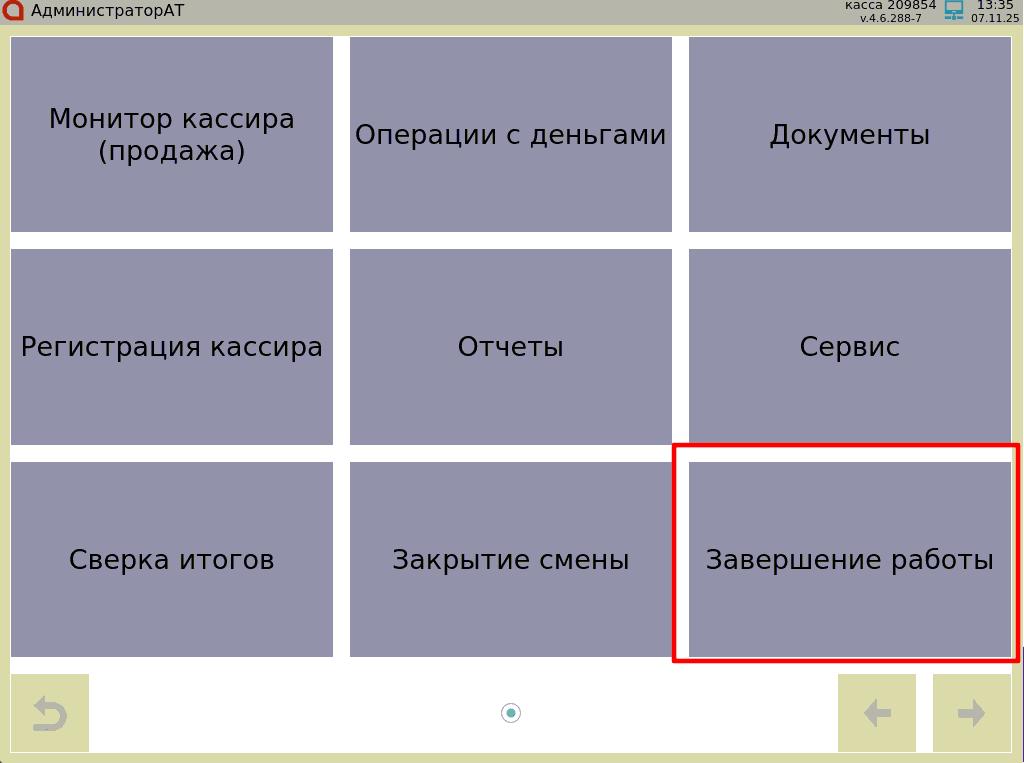Open the Отчеты menu tile
The image size is (1024, 763).
[x=511, y=347]
